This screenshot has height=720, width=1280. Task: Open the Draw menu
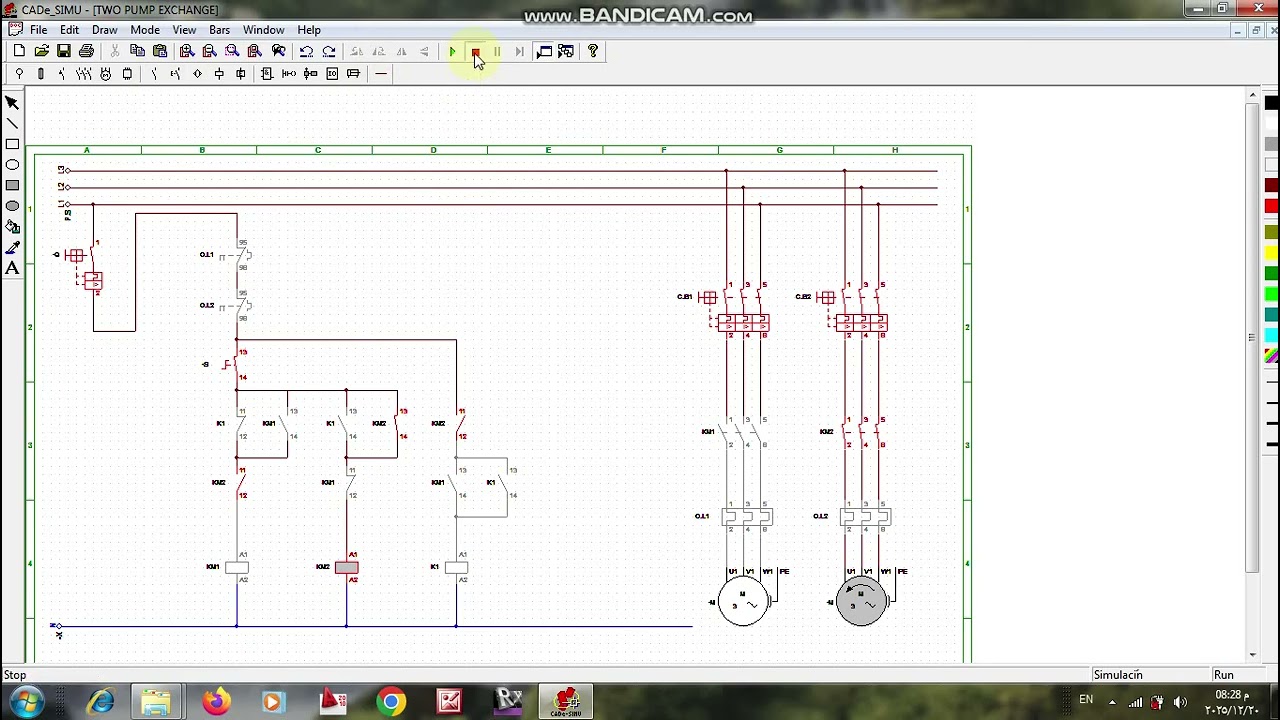tap(105, 30)
